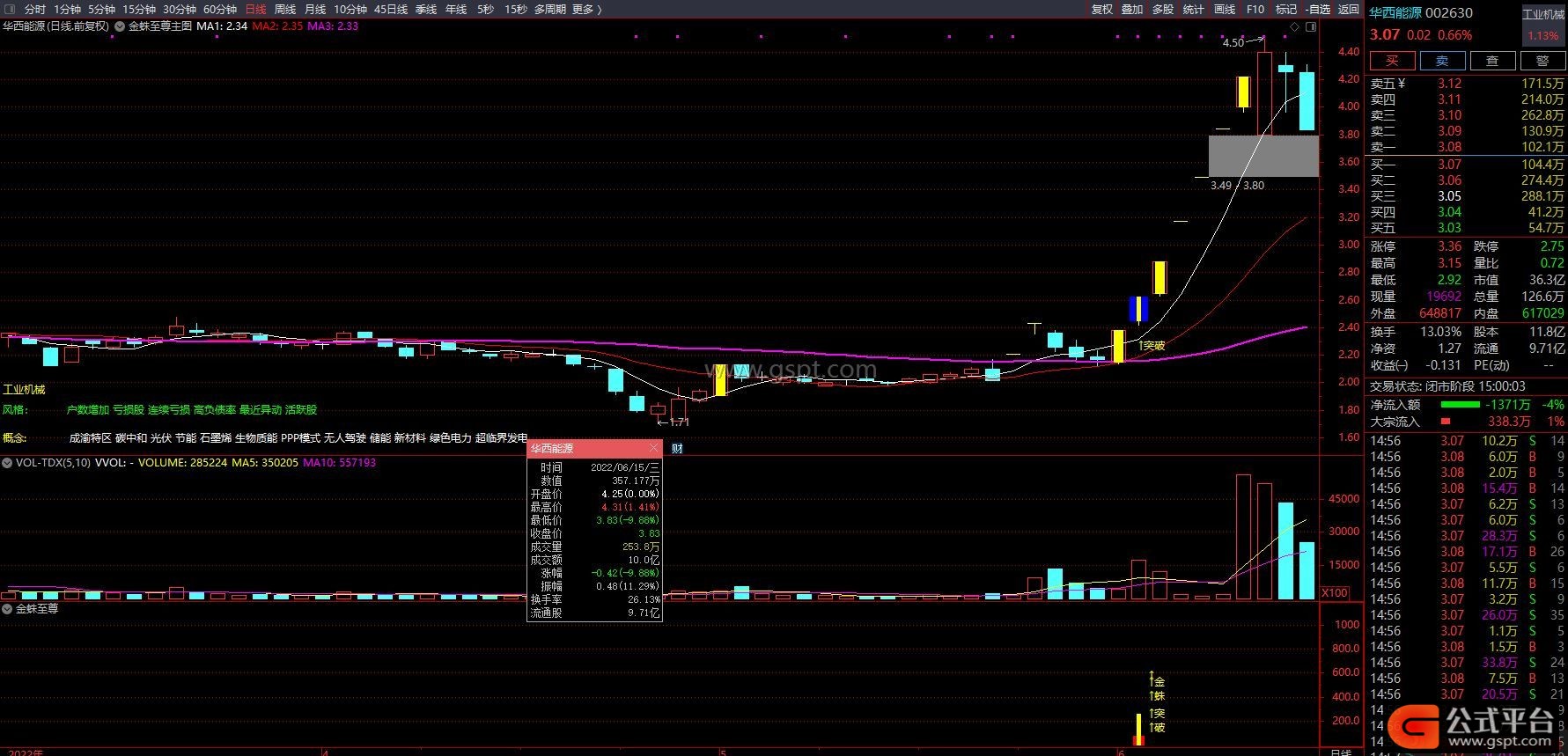1568x756 pixels.
Task: Click 卖五 price 3.12
Action: click(1449, 84)
